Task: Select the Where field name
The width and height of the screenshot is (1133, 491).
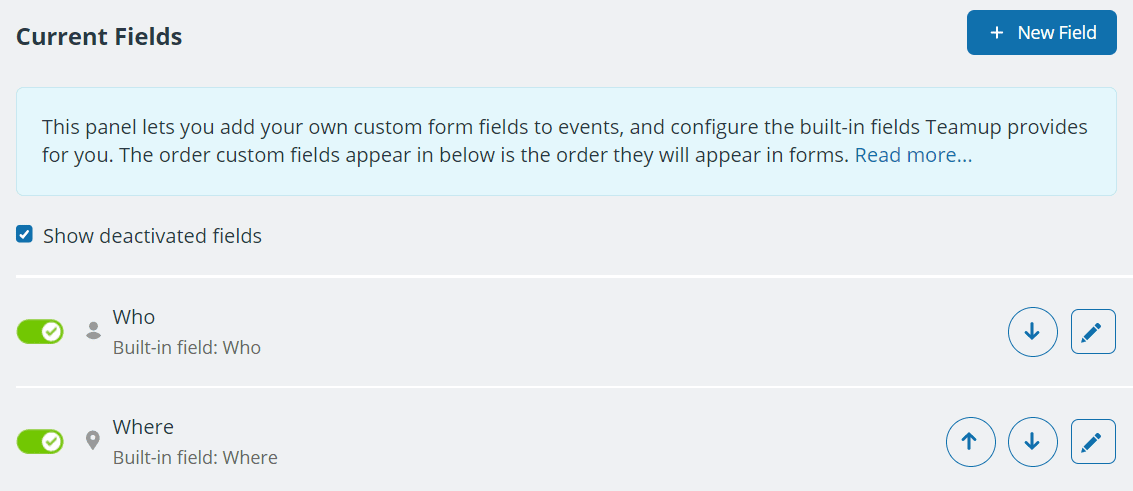Action: 143,427
